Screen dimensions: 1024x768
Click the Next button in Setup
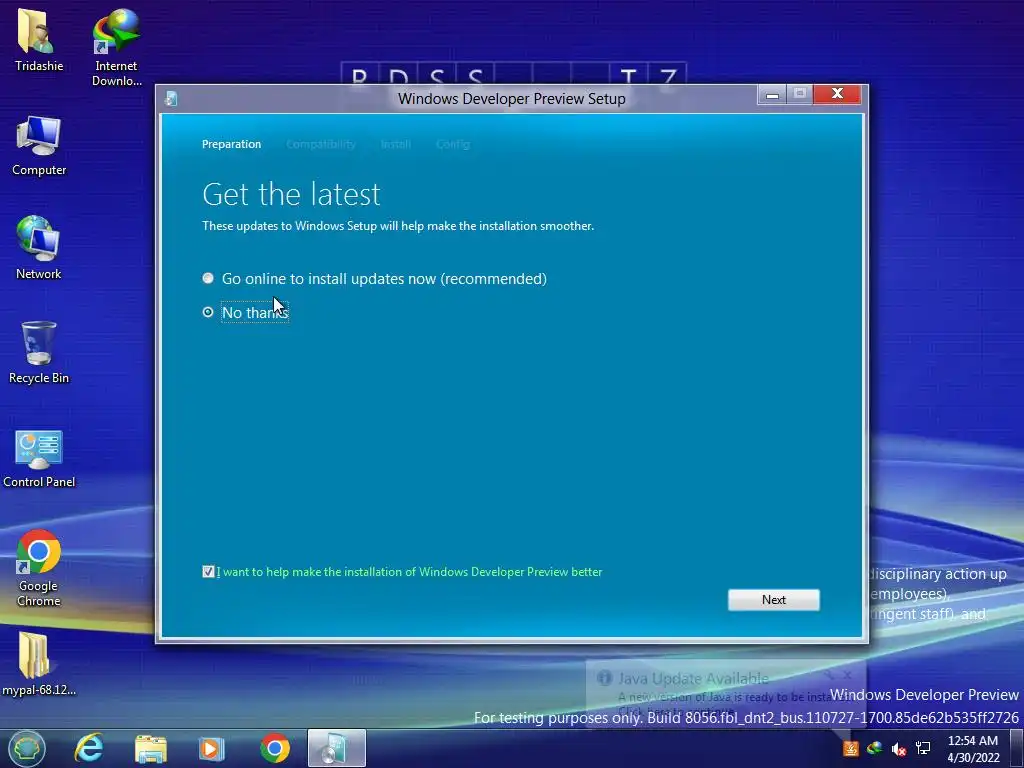(774, 600)
